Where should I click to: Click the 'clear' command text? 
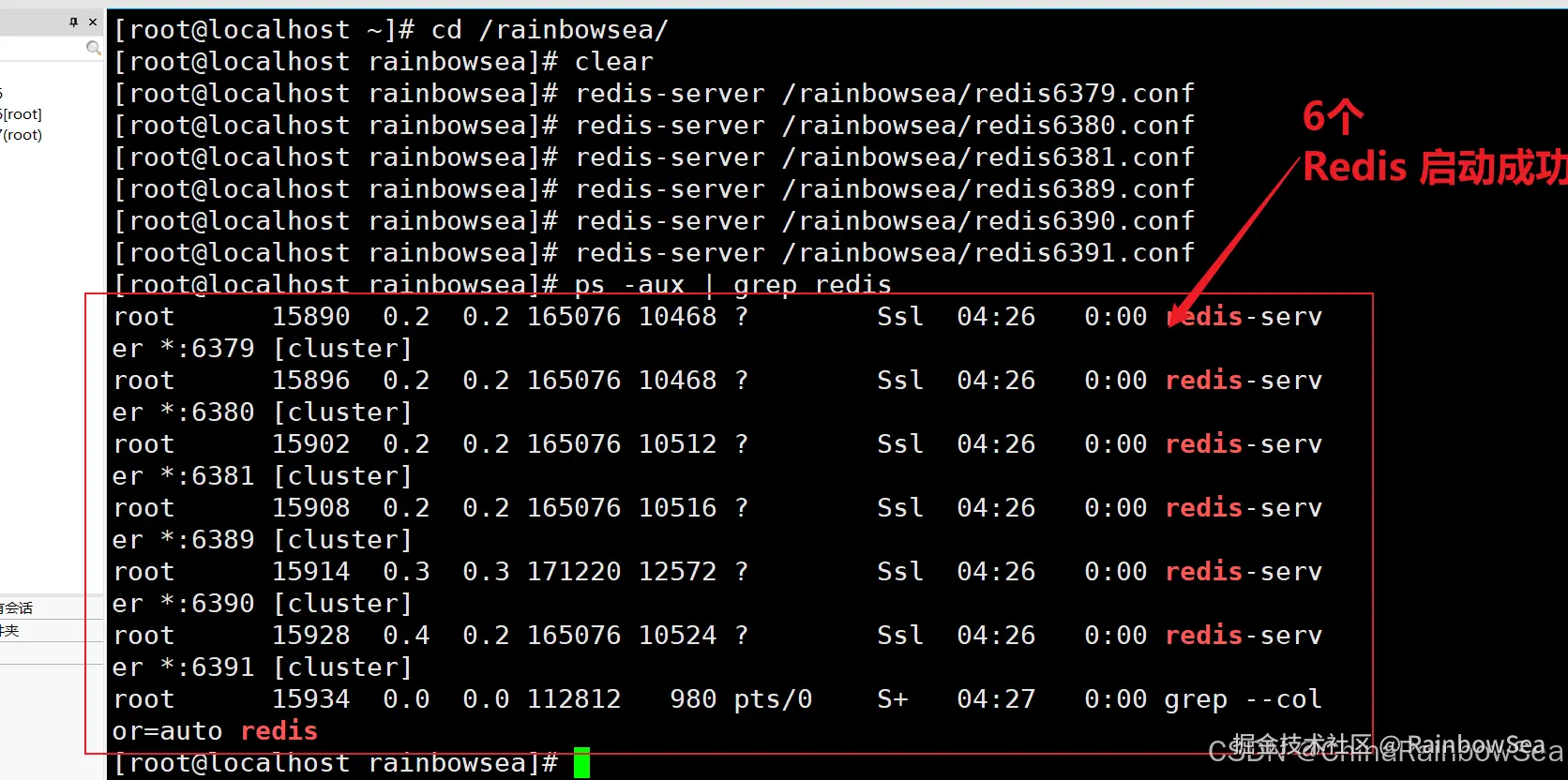coord(613,61)
